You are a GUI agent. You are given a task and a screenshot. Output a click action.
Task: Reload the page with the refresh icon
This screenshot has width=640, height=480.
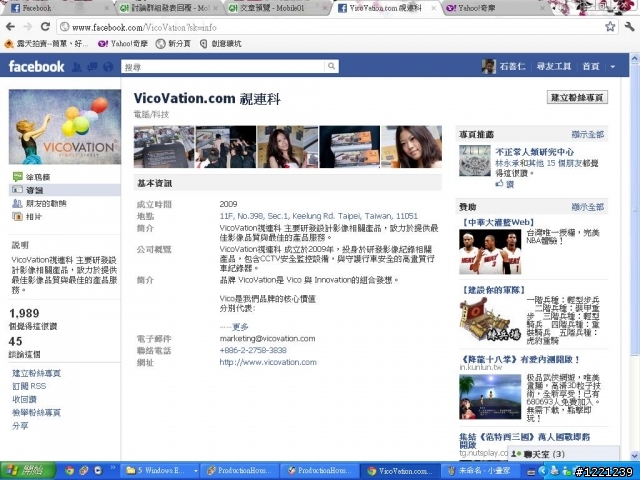[x=45, y=27]
